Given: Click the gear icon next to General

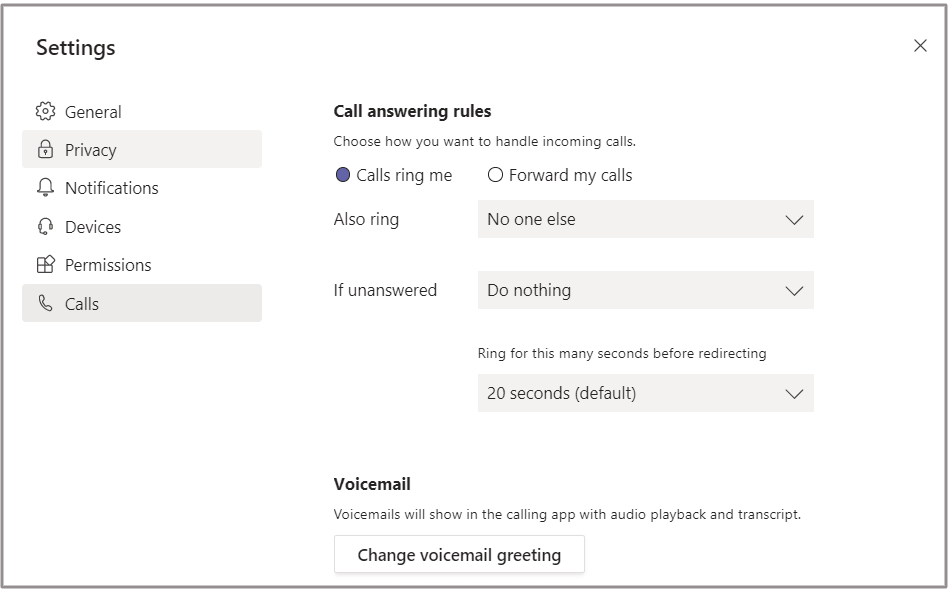Looking at the screenshot, I should tap(44, 111).
